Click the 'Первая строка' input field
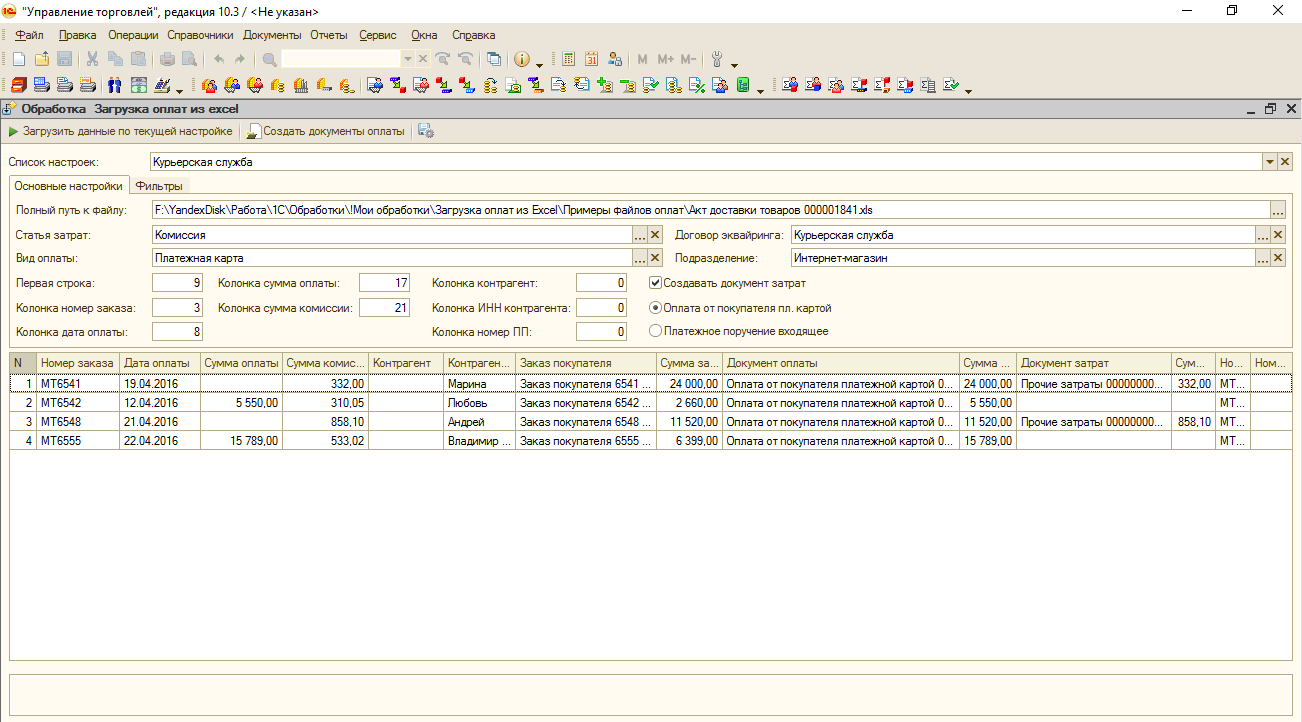1302x722 pixels. click(x=179, y=283)
